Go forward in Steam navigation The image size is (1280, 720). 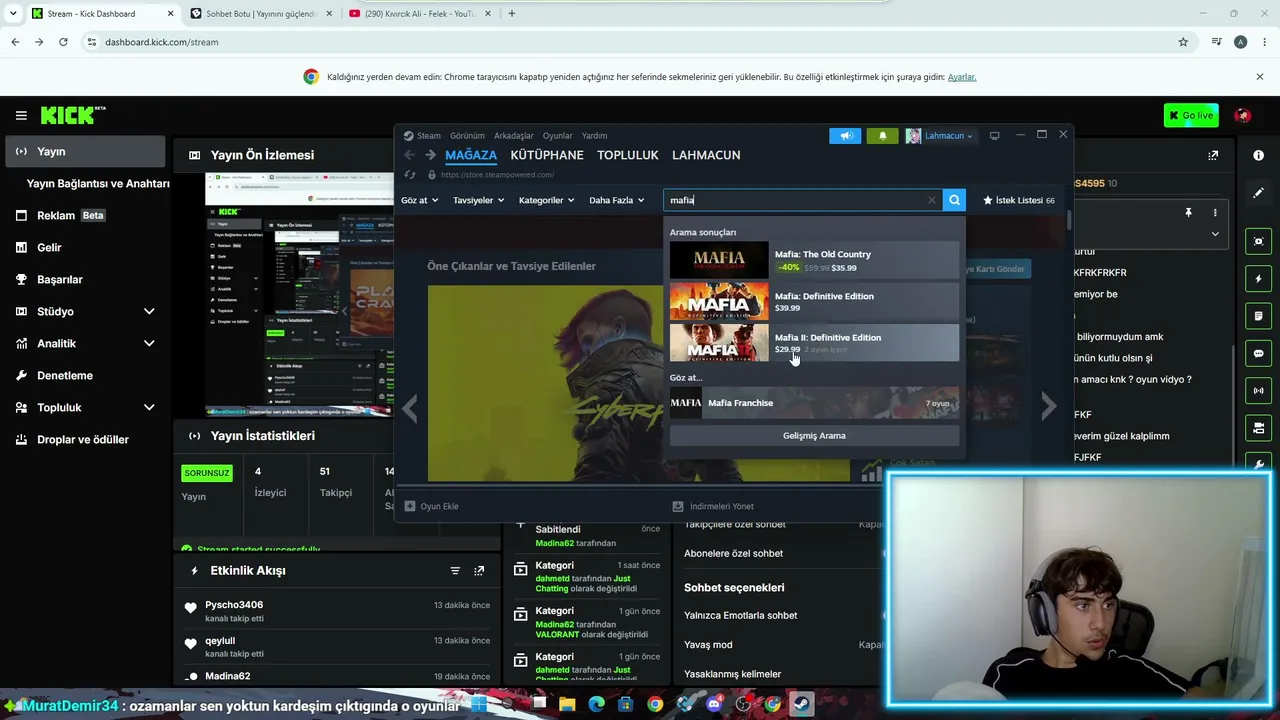click(x=430, y=155)
